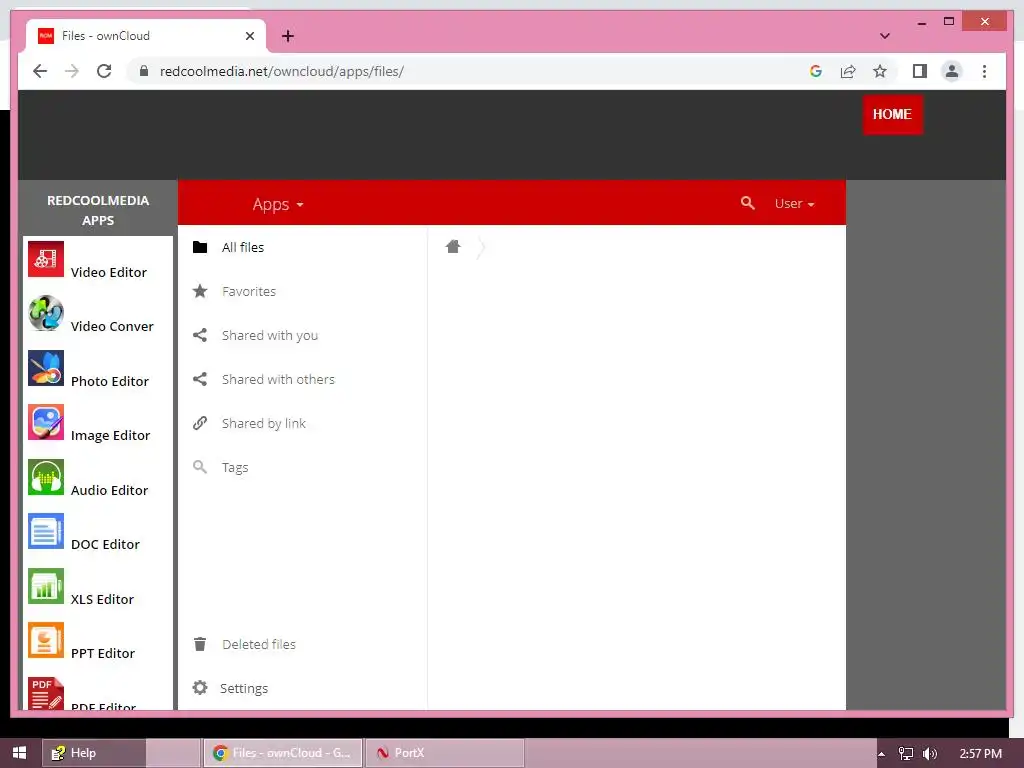1024x768 pixels.
Task: Close the Files - ownCloud tab
Action: click(249, 36)
